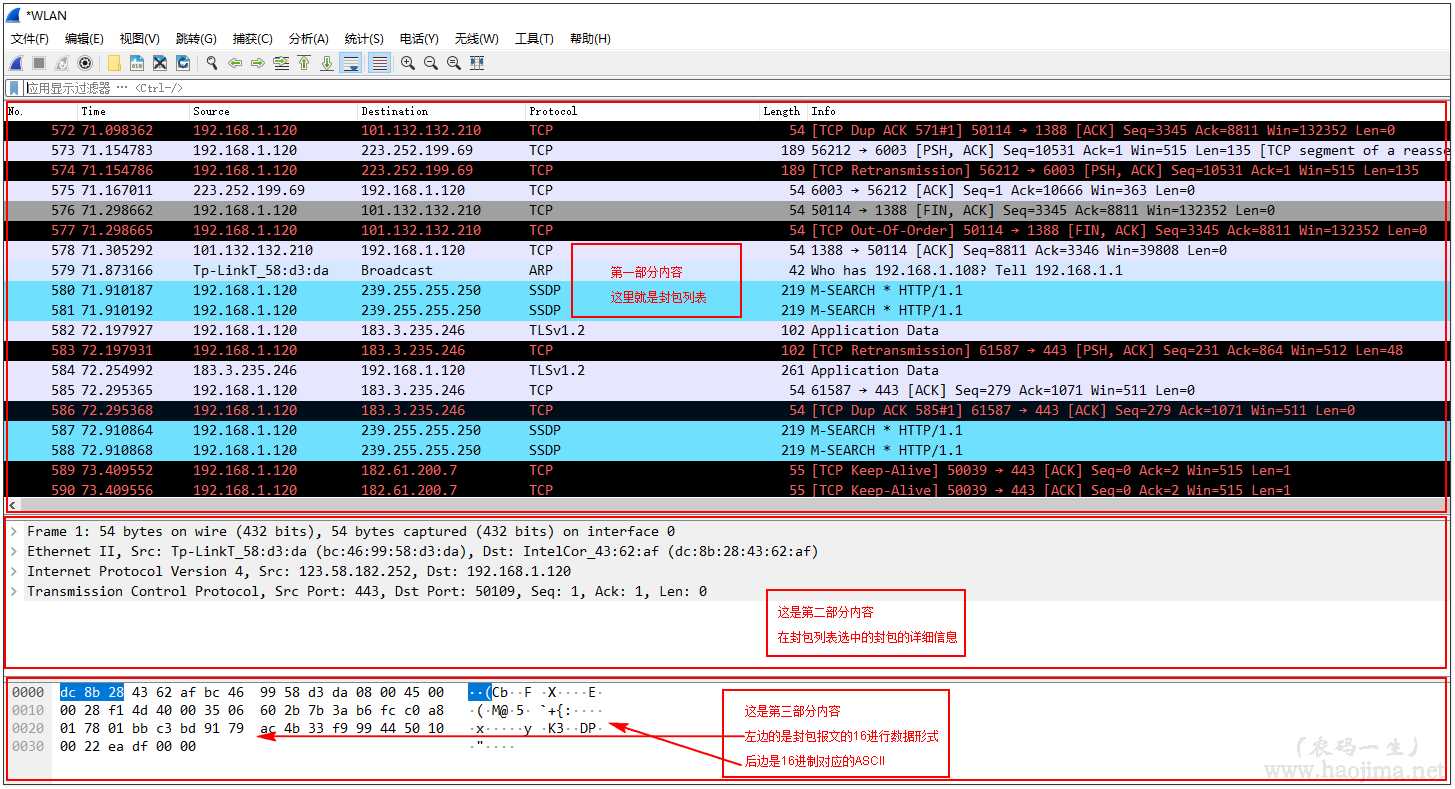
Task: Sort by the Protocol column header
Action: tap(642, 111)
